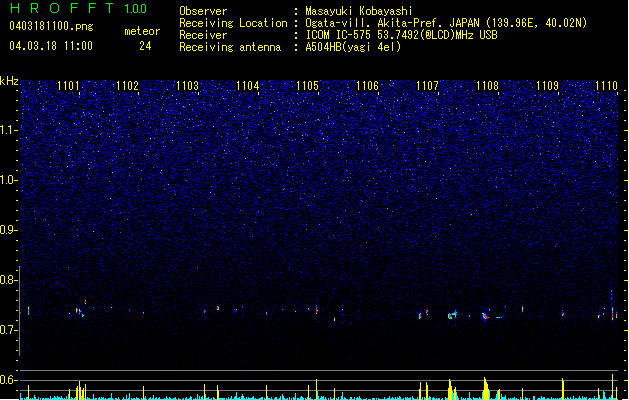The image size is (629, 400).
Task: Click the kHz axis unit label
Action: 9,81
